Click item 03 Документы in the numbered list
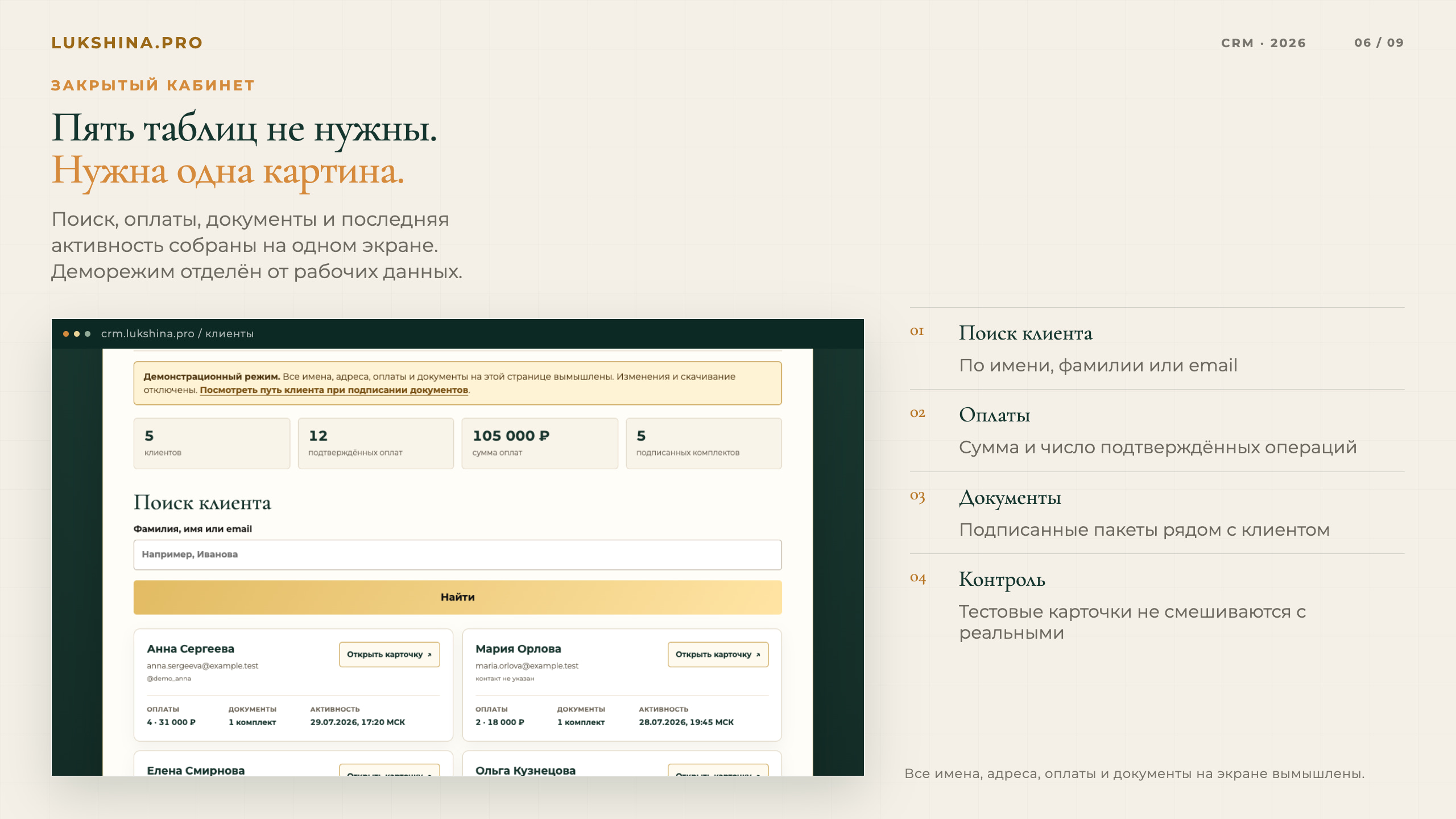The height and width of the screenshot is (819, 1456). coord(1010,498)
